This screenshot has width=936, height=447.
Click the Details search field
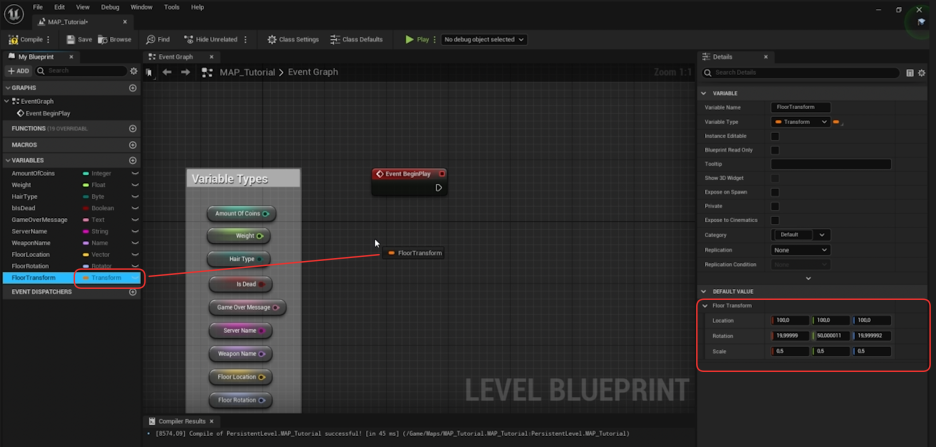pyautogui.click(x=800, y=73)
